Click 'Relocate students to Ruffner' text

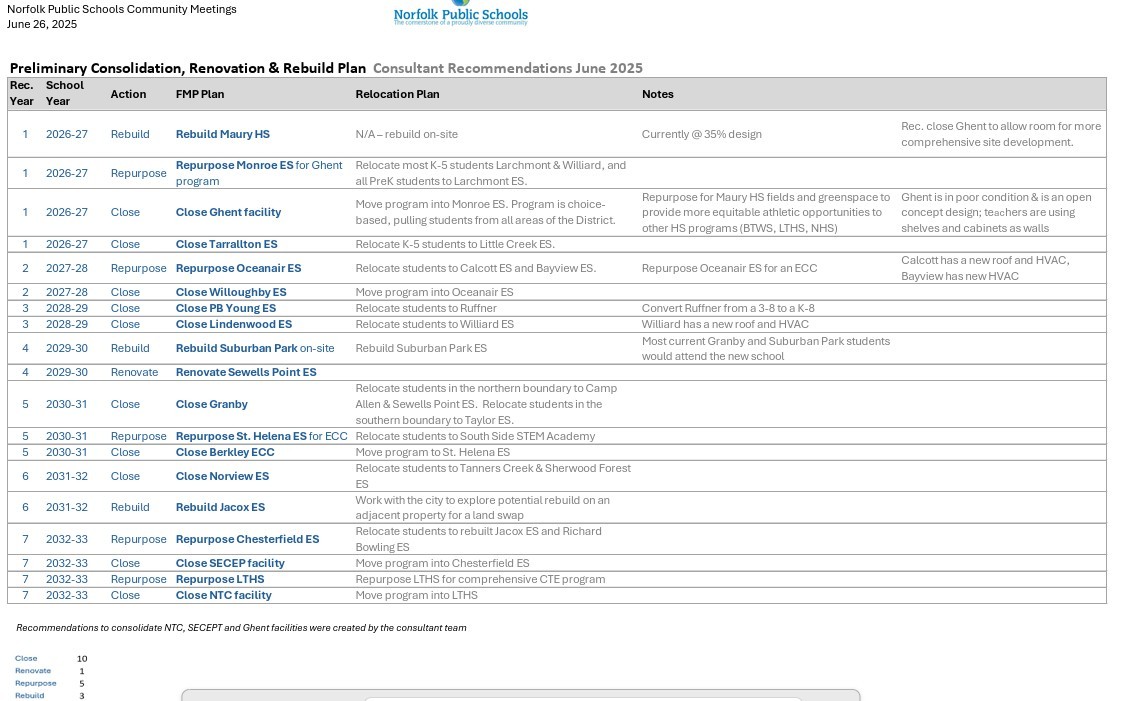(426, 308)
